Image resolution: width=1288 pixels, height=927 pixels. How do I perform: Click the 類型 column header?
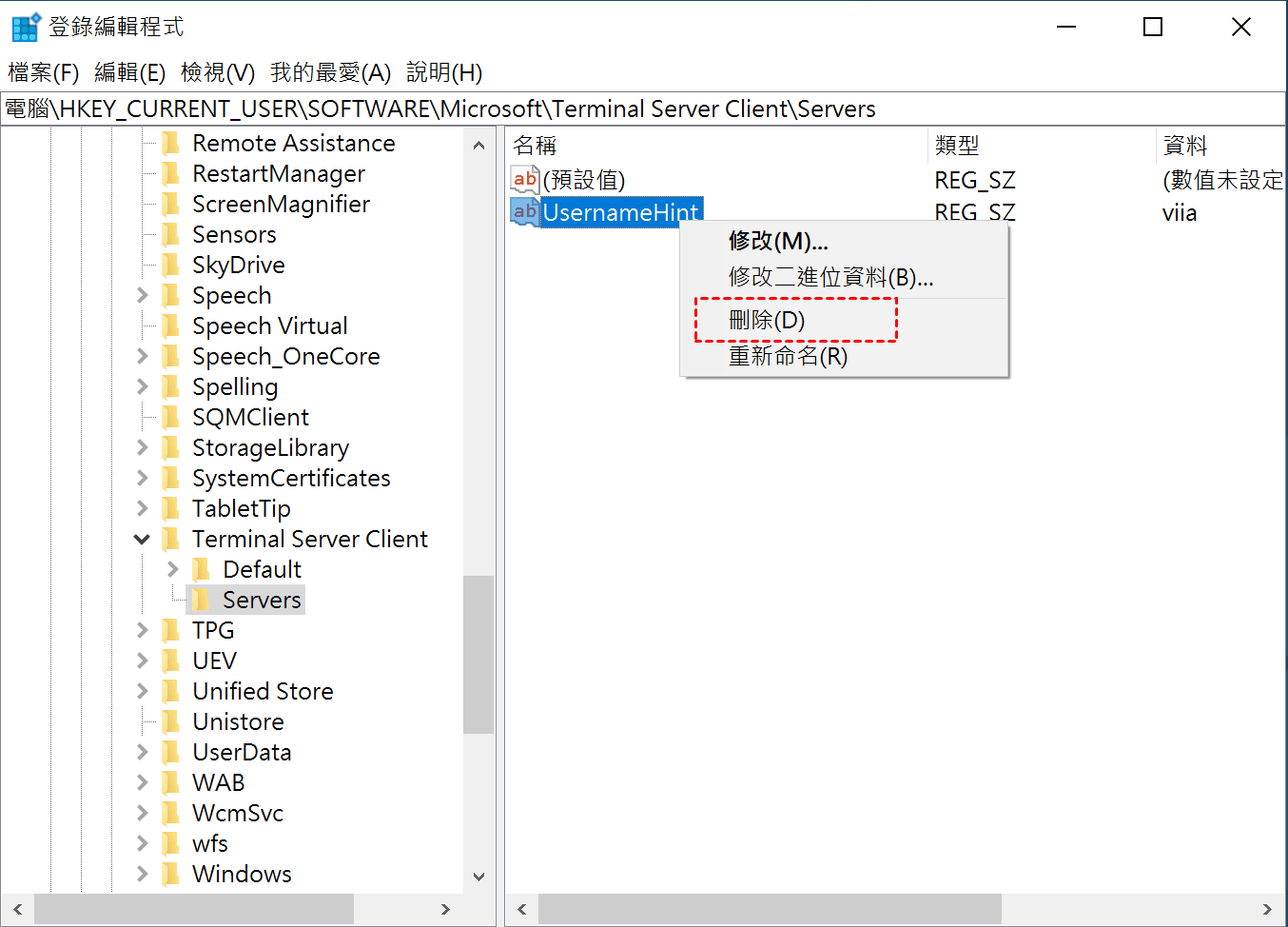[x=1042, y=145]
